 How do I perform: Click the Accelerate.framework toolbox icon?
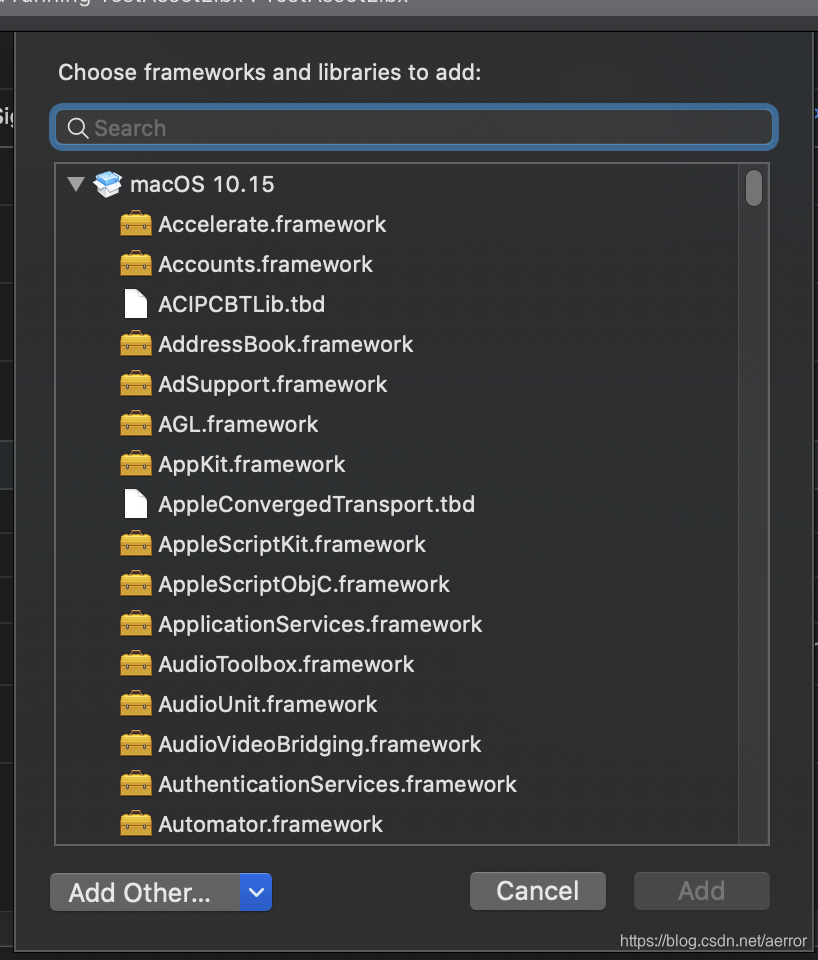tap(136, 224)
